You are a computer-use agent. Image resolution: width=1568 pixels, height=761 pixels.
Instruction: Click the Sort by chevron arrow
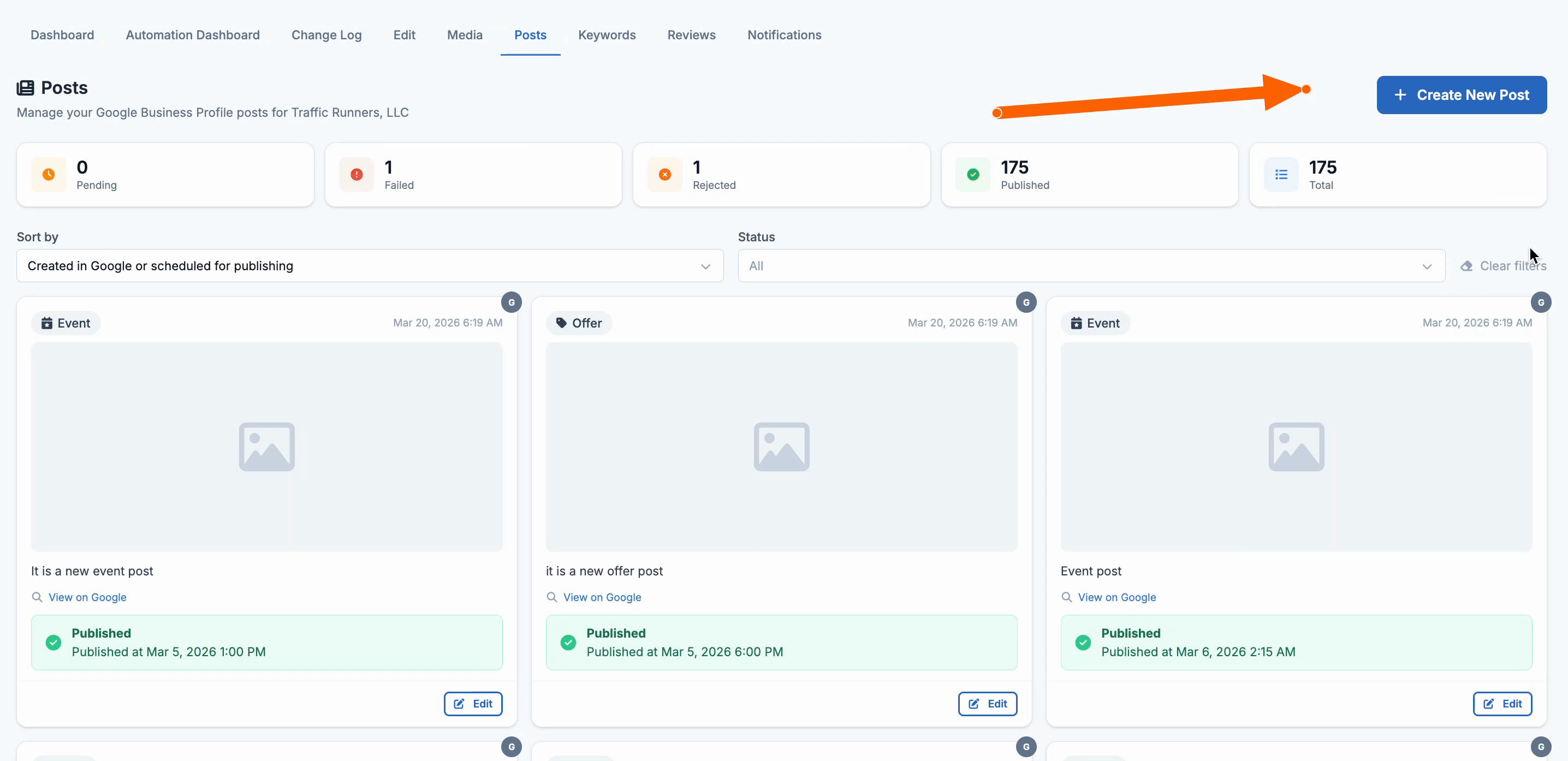[705, 266]
